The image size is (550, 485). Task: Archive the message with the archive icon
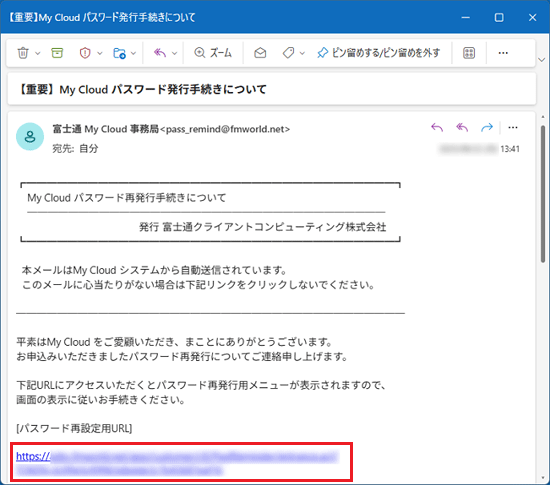tap(57, 53)
